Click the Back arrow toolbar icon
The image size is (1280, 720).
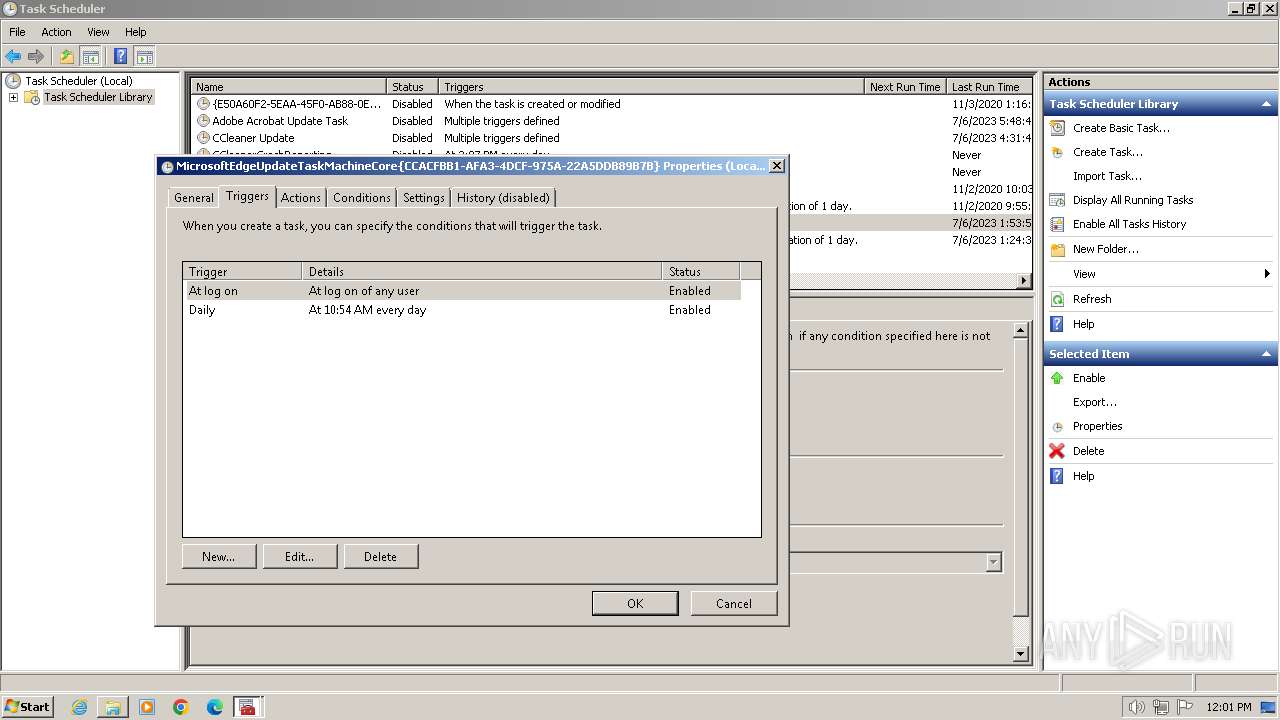pos(13,56)
